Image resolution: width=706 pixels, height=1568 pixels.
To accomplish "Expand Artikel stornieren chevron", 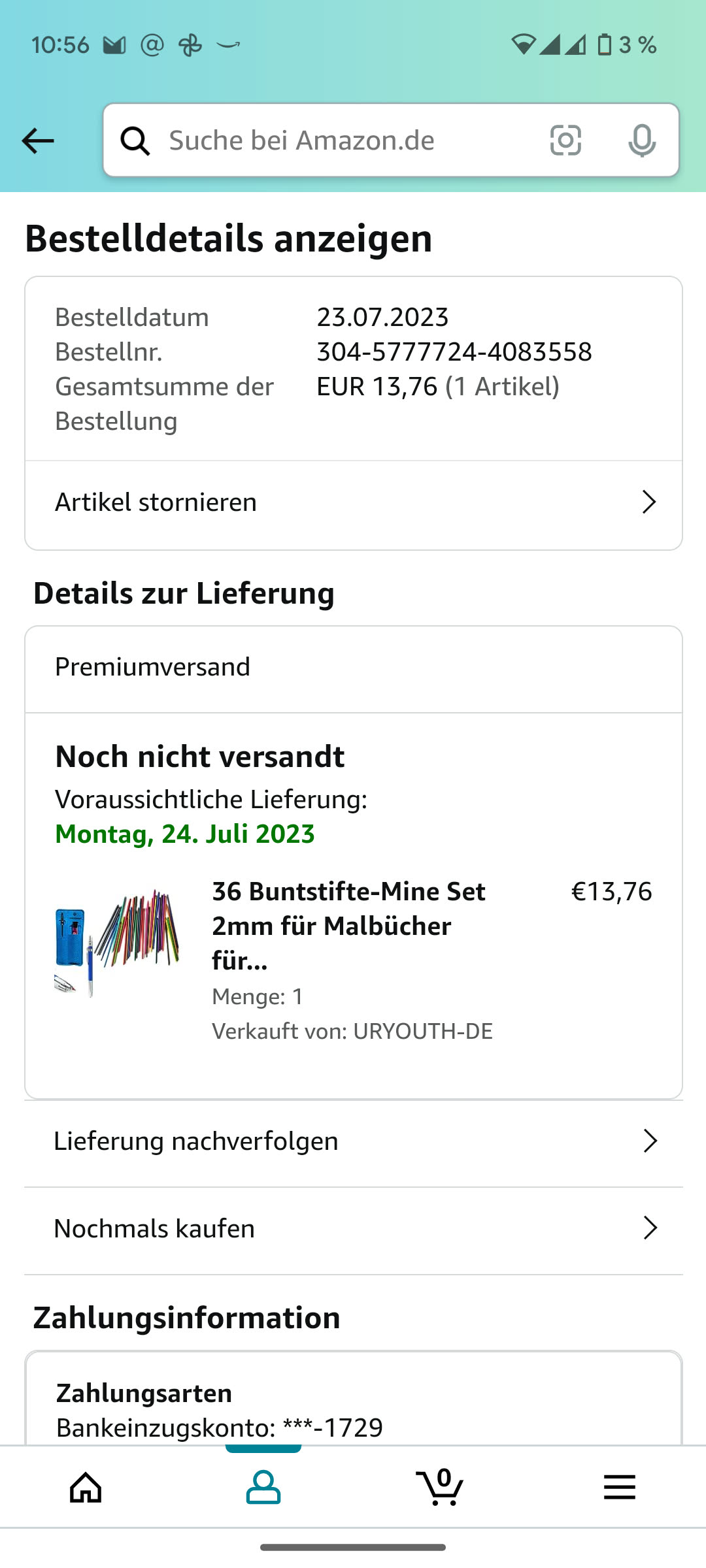I will [648, 502].
